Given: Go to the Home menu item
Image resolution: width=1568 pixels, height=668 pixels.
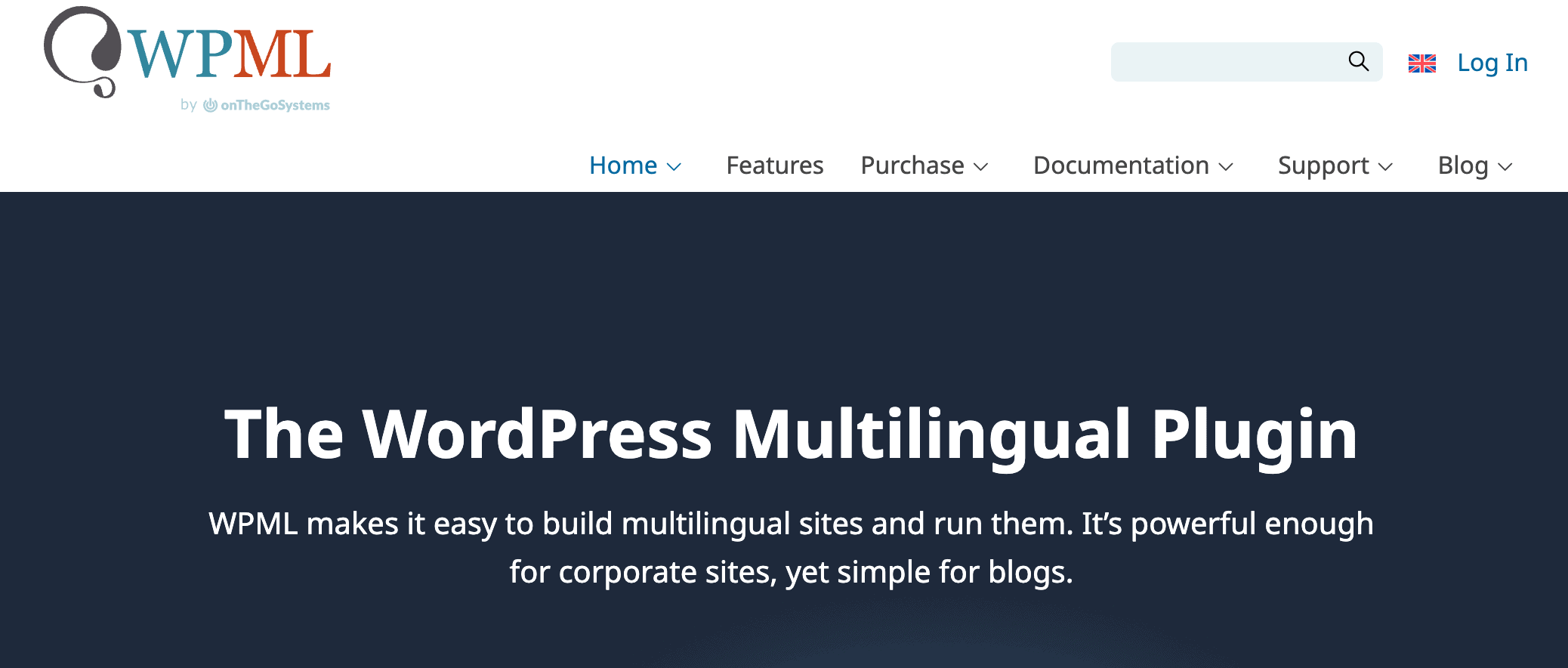Looking at the screenshot, I should click(x=622, y=165).
